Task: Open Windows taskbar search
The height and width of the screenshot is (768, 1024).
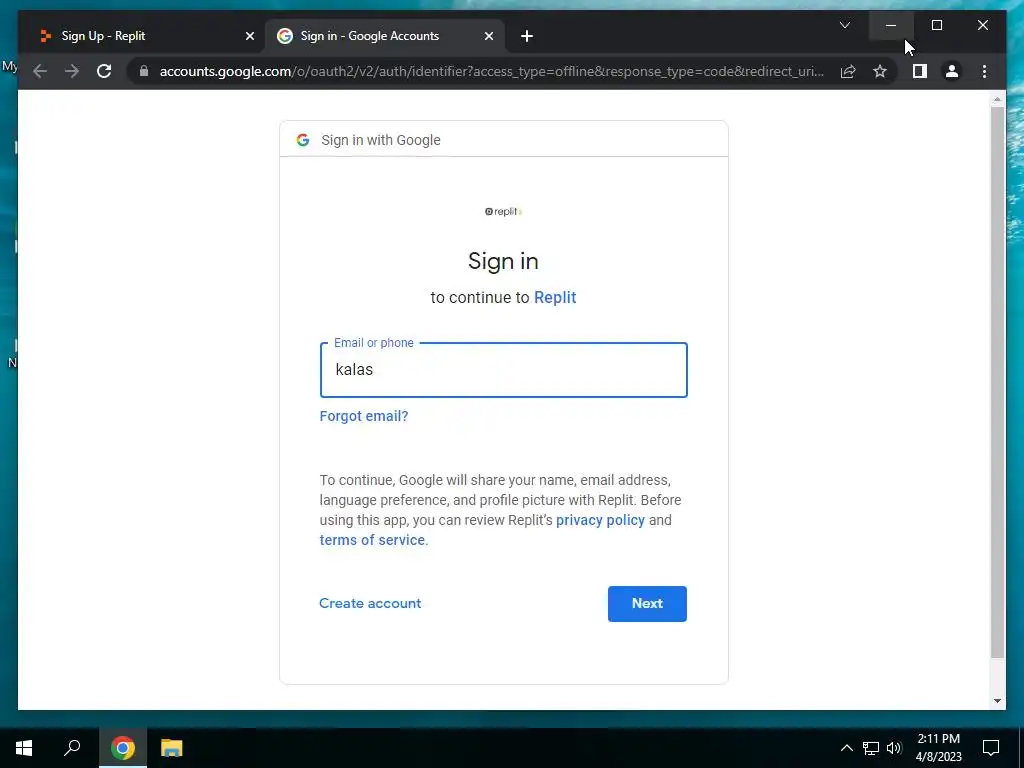Action: [x=72, y=748]
